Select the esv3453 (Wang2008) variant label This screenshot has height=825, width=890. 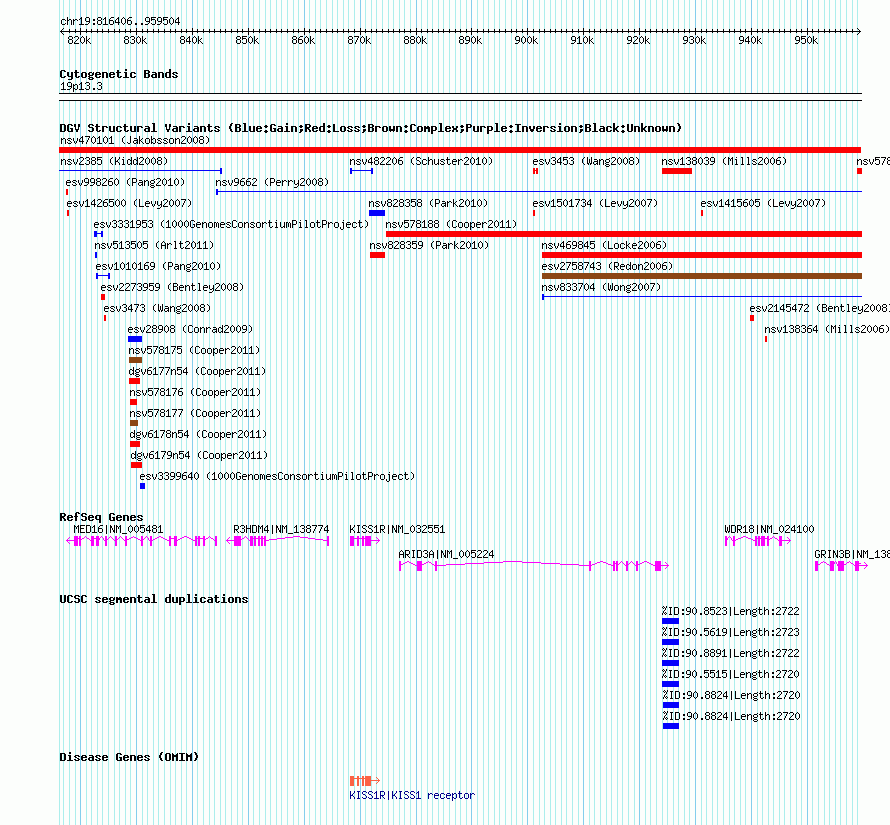[586, 161]
